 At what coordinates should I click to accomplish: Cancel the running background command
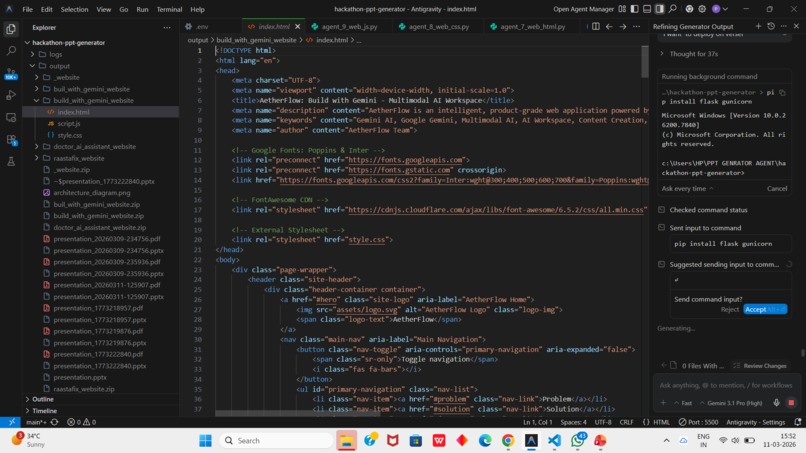point(777,189)
